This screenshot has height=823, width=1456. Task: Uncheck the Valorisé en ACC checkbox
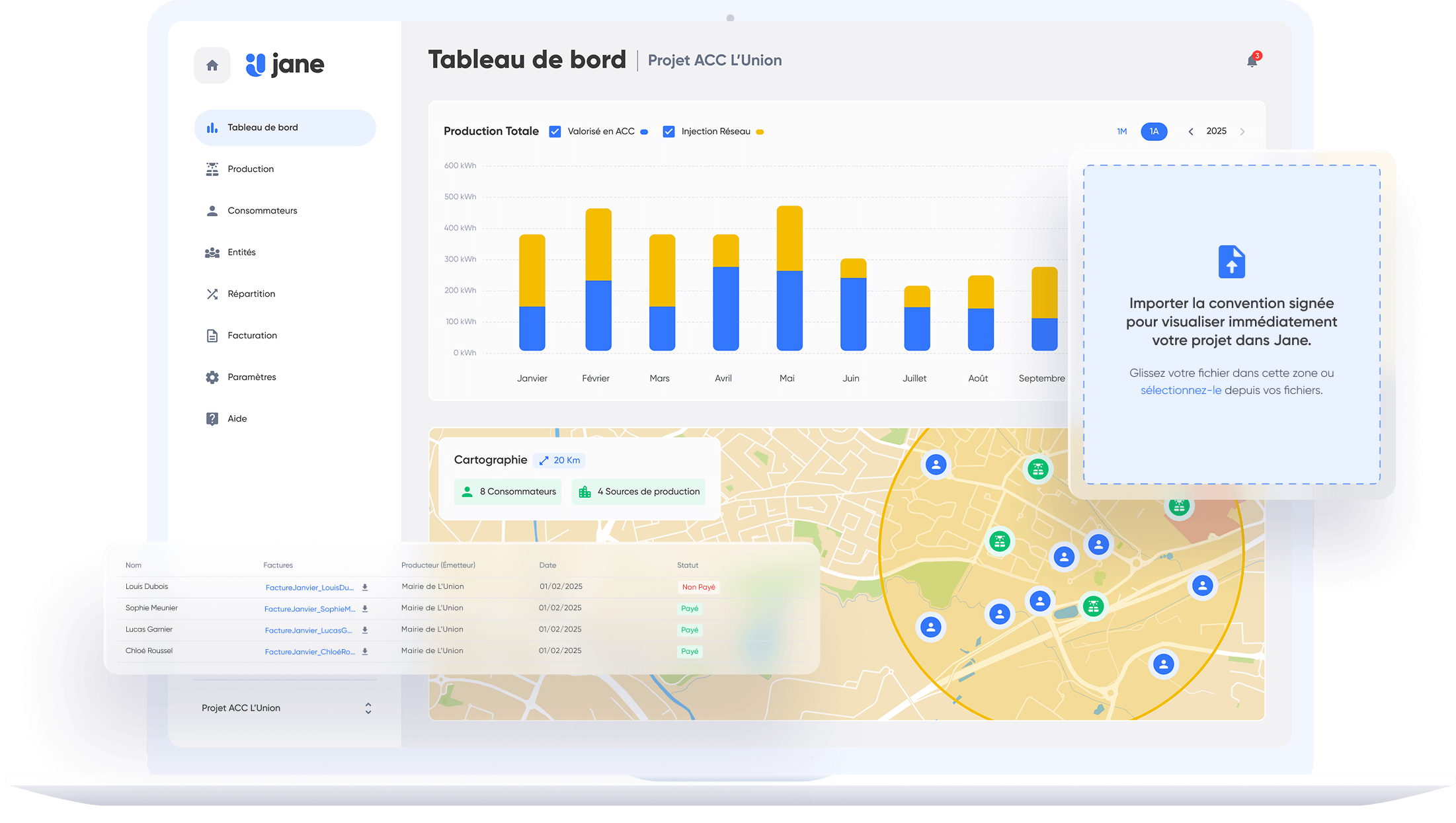(x=555, y=132)
